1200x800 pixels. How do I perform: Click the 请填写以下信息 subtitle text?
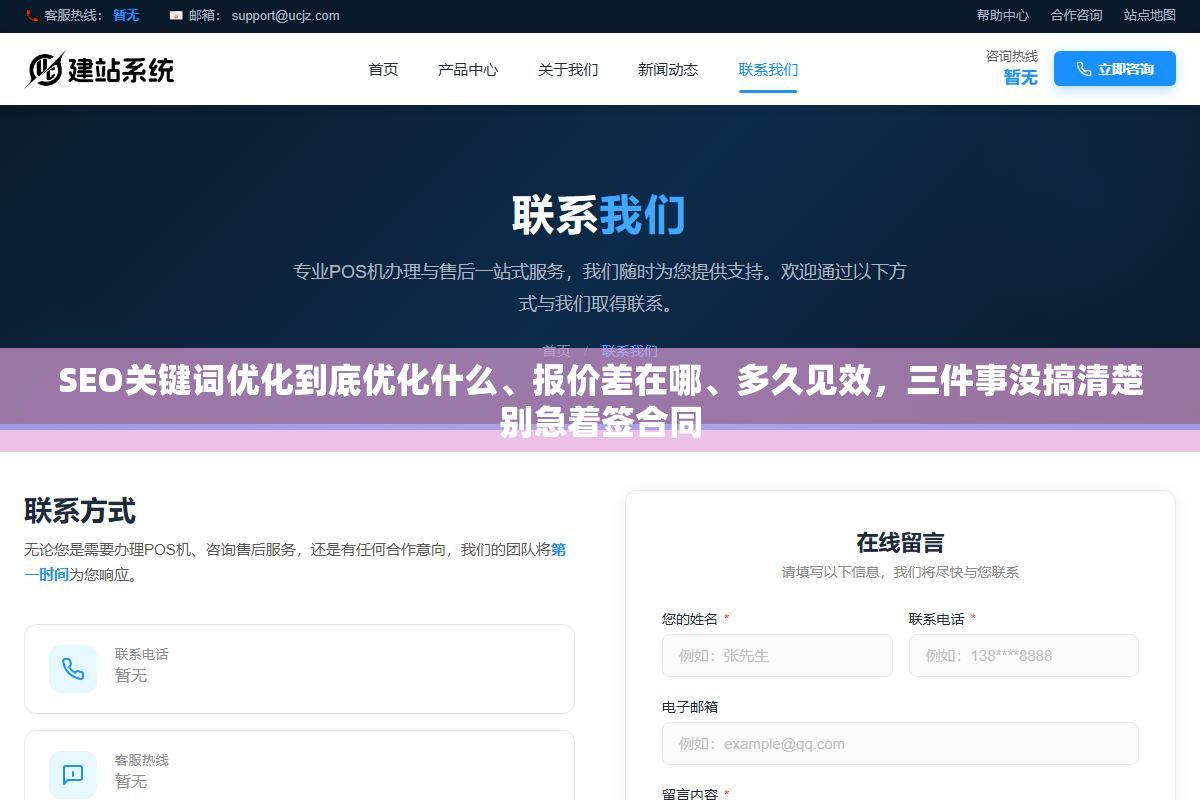coord(900,573)
